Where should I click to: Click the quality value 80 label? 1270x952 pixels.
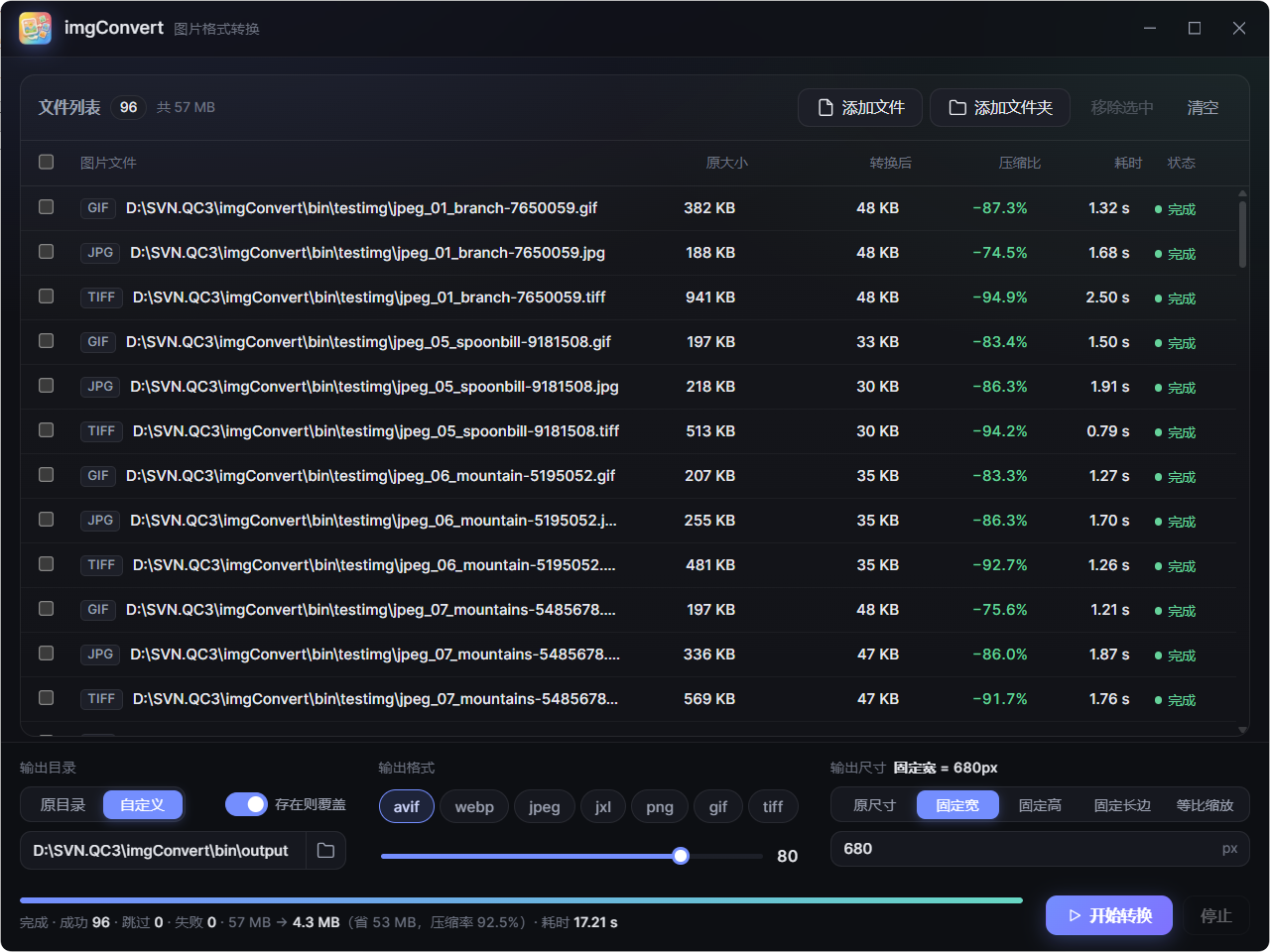(787, 856)
